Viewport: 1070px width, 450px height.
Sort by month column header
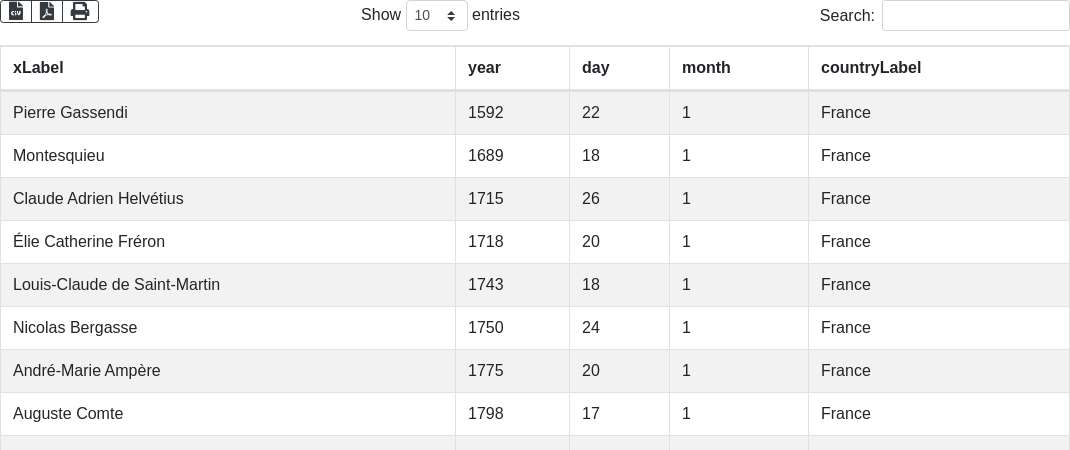[739, 68]
